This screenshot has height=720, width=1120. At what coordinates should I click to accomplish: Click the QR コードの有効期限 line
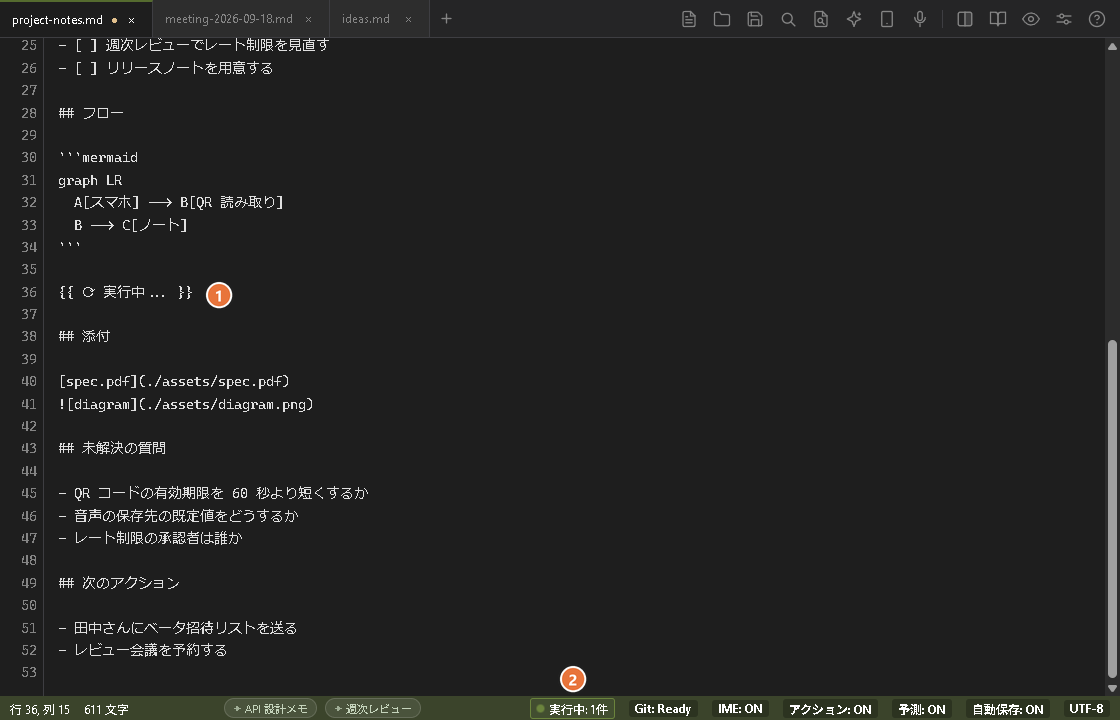point(214,493)
